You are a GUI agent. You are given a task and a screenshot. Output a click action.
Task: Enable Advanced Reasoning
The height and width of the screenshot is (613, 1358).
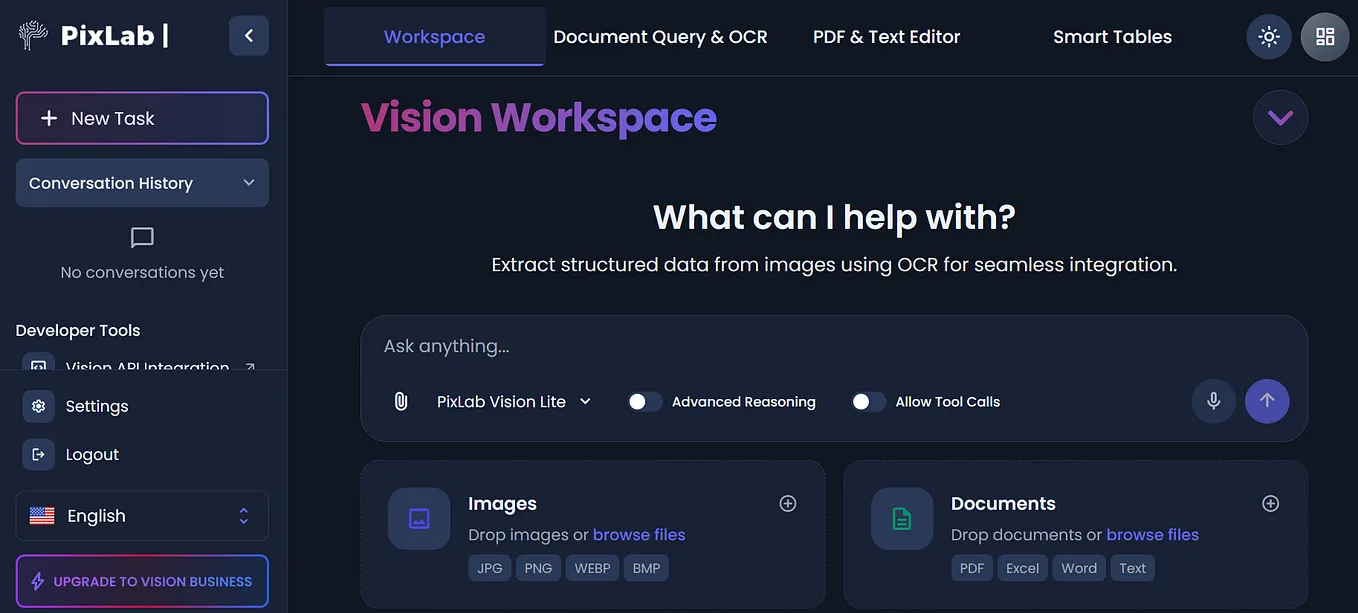pyautogui.click(x=645, y=401)
